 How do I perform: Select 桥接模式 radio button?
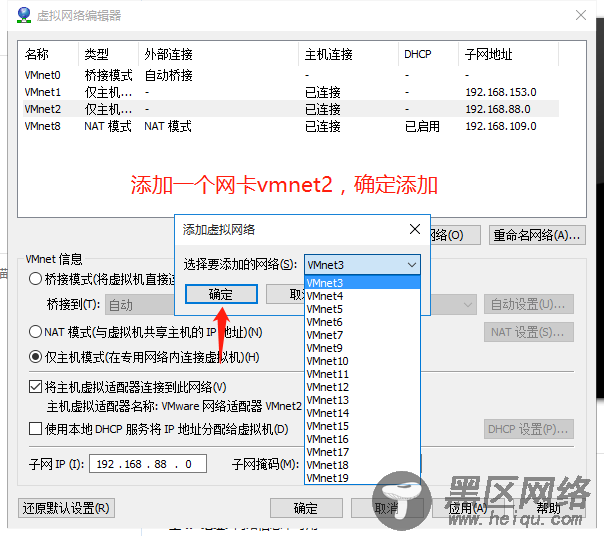point(35,279)
